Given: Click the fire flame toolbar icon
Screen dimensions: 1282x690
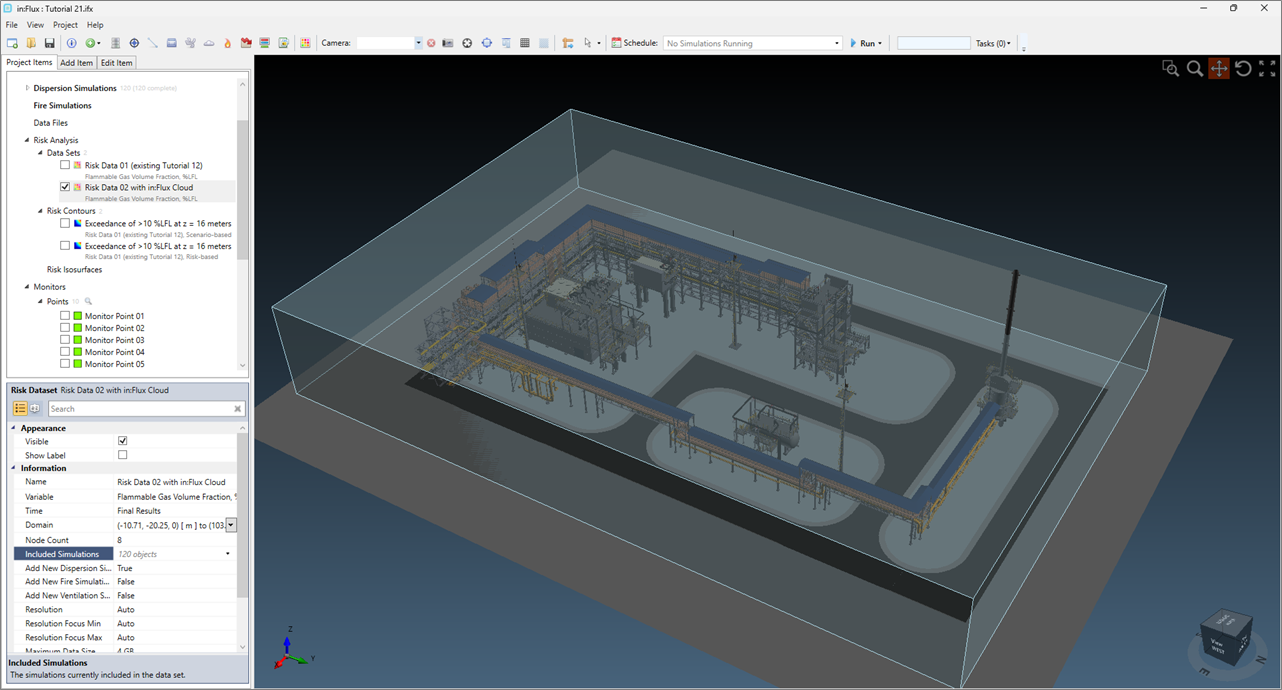Looking at the screenshot, I should pyautogui.click(x=227, y=43).
